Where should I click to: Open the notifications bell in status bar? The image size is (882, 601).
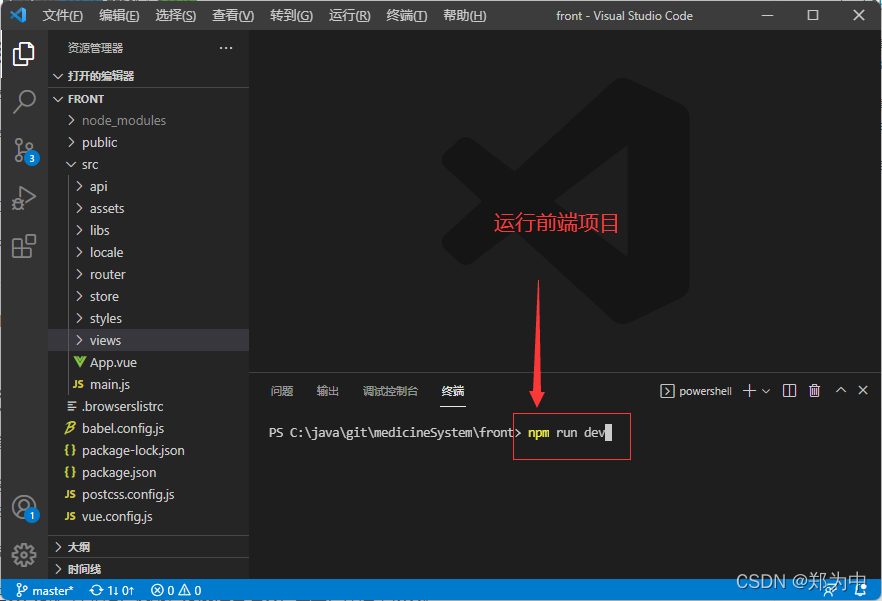click(x=860, y=590)
